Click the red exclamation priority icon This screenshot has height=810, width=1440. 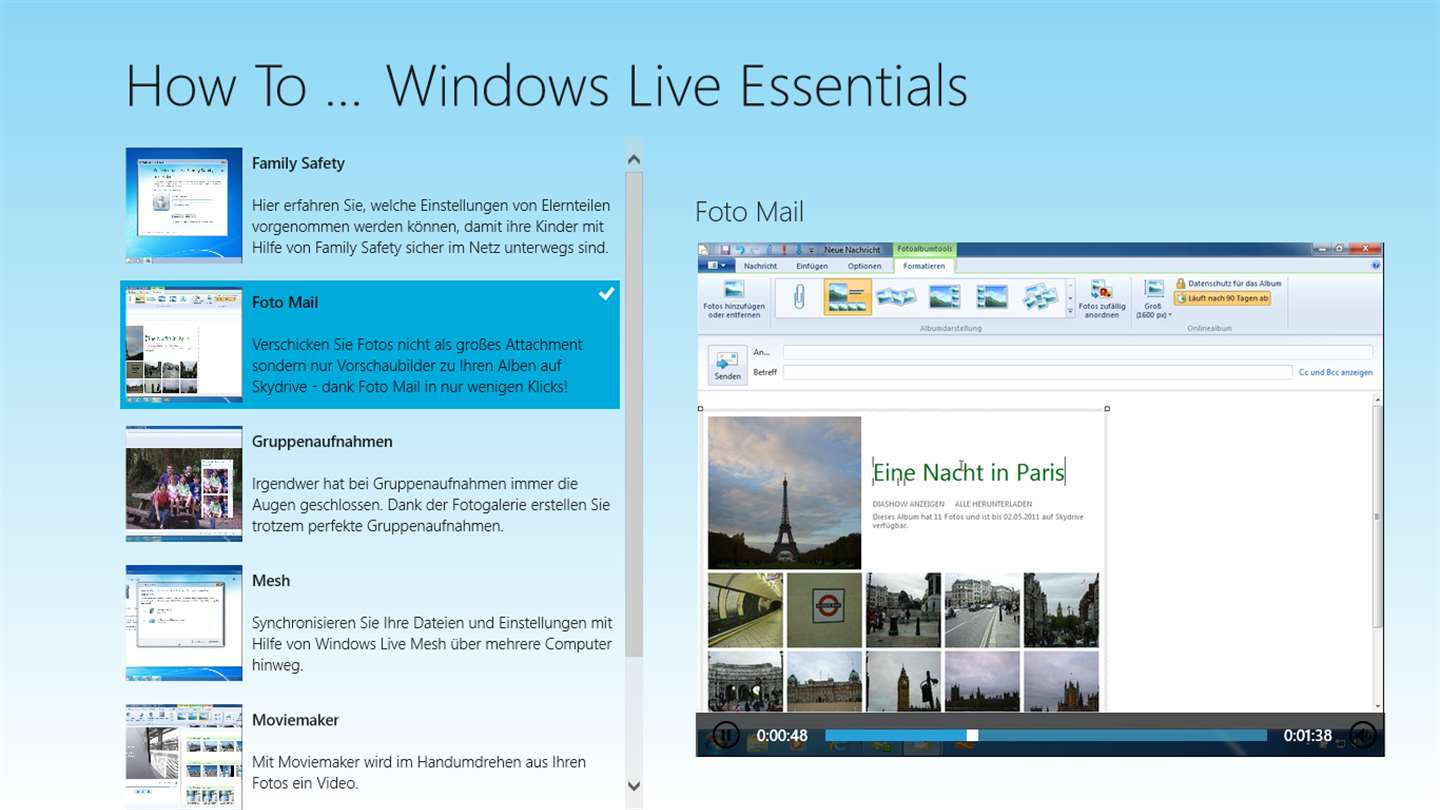coord(785,249)
